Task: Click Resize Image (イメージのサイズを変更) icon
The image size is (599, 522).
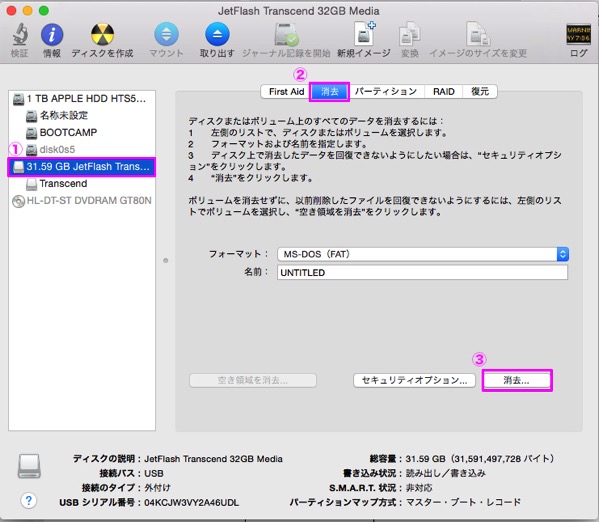Action: [x=478, y=34]
